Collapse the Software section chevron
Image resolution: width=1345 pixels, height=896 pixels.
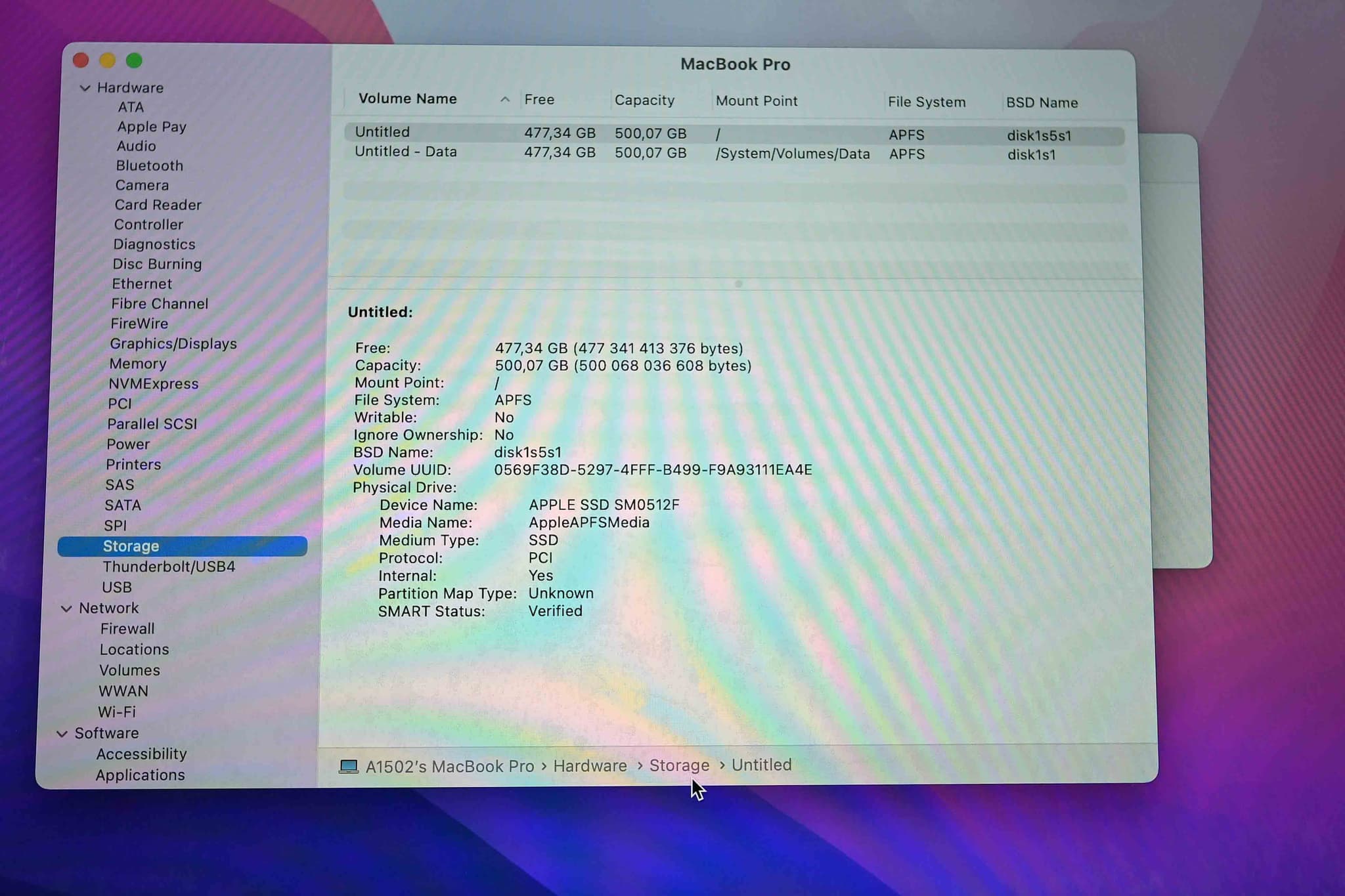coord(62,734)
